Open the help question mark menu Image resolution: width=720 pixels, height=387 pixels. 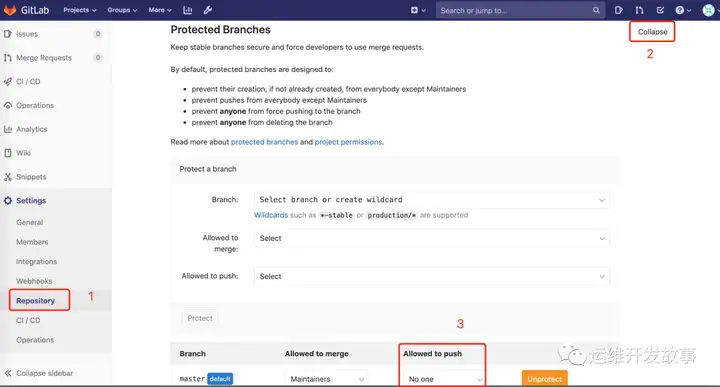[x=683, y=10]
